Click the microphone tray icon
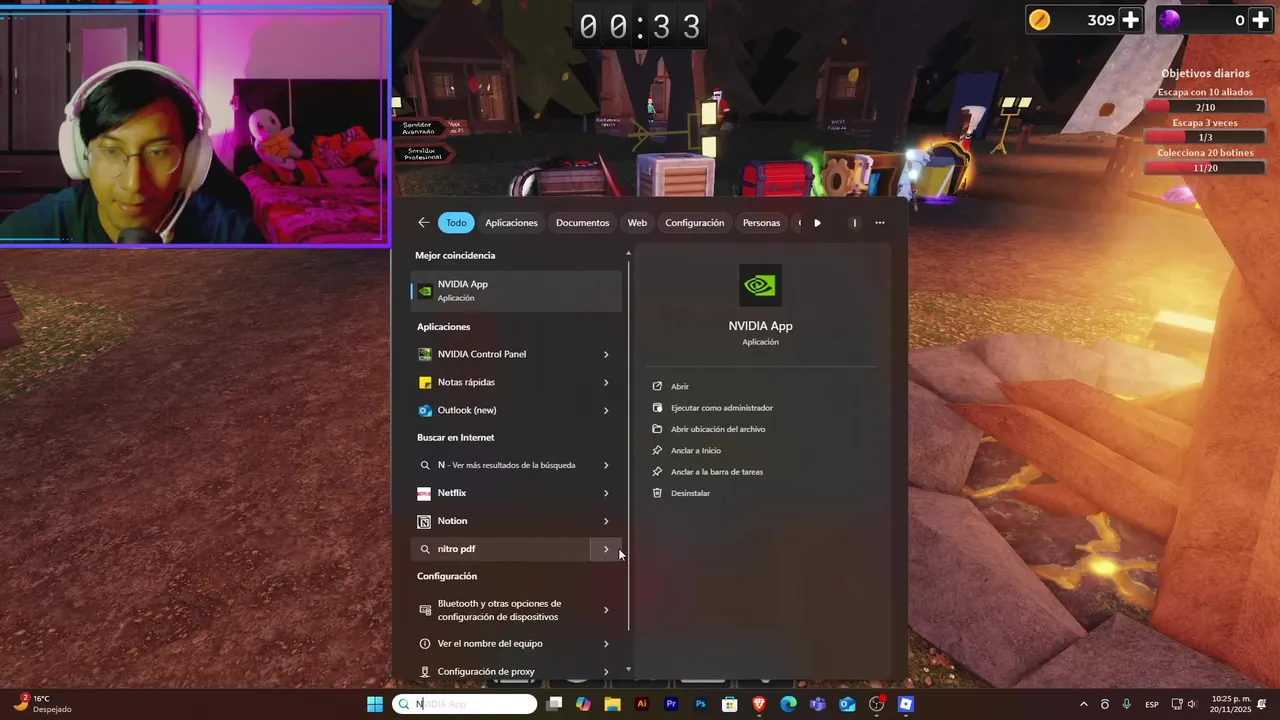This screenshot has height=720, width=1280. [1126, 704]
